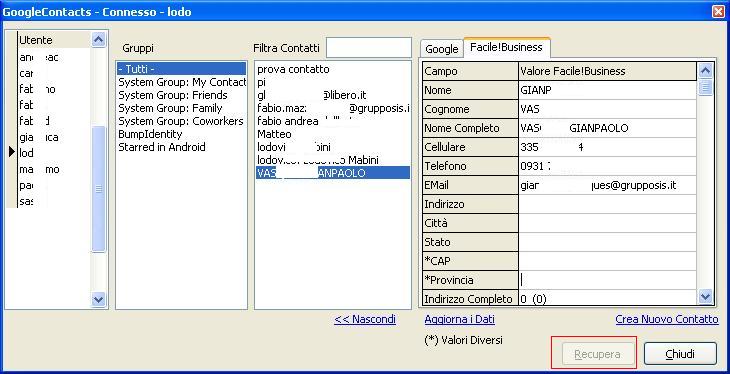
Task: Click the Telefono value cell
Action: point(607,166)
